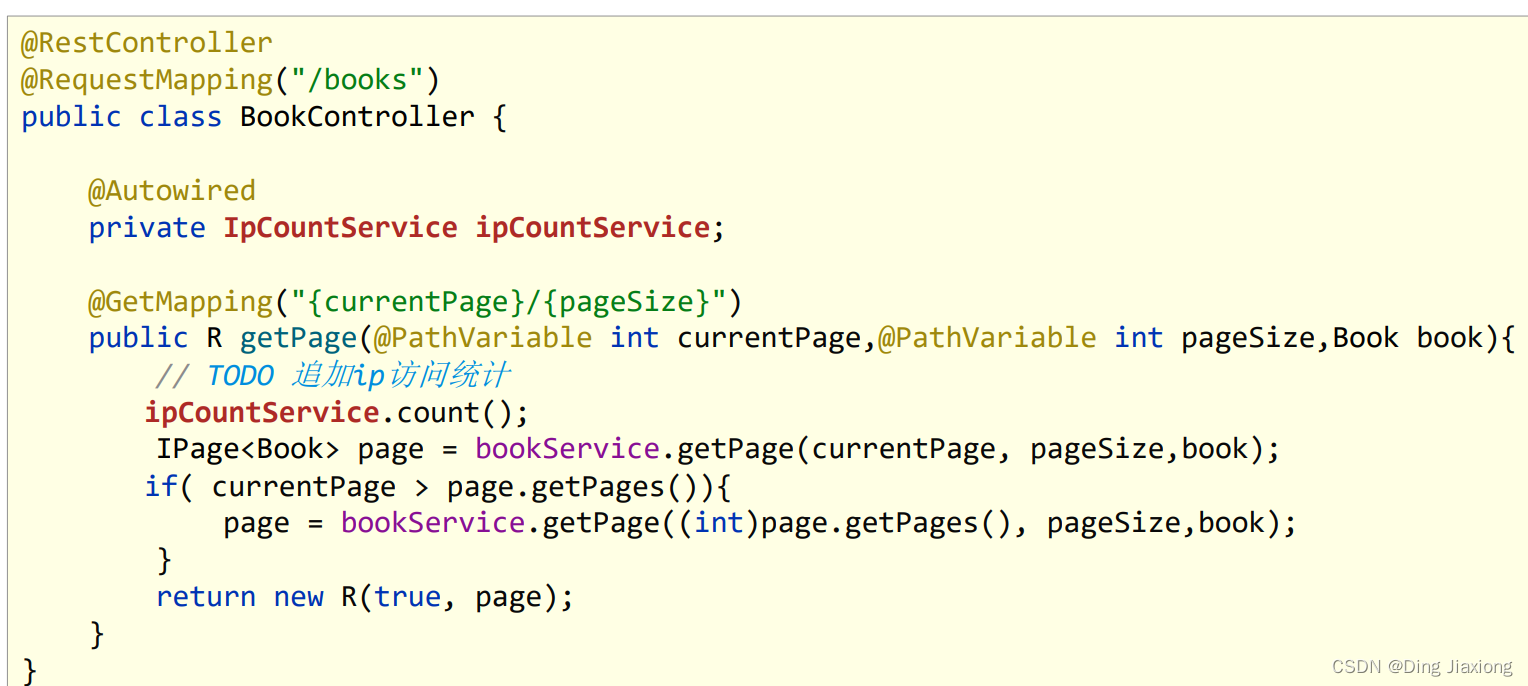
Task: Click the IPage<Book> type declaration
Action: click(248, 449)
